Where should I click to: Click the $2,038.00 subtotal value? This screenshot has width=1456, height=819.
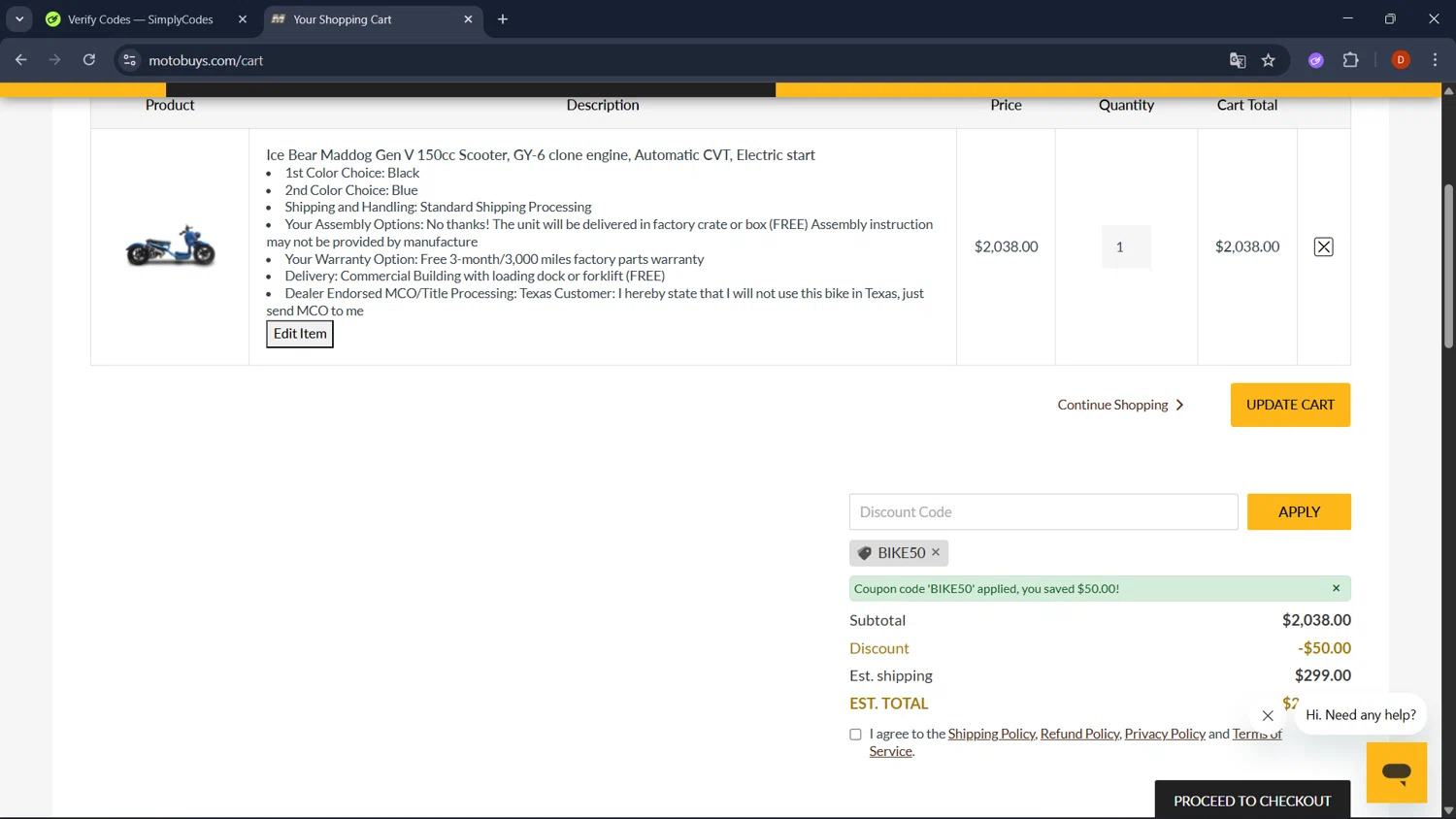1316,620
